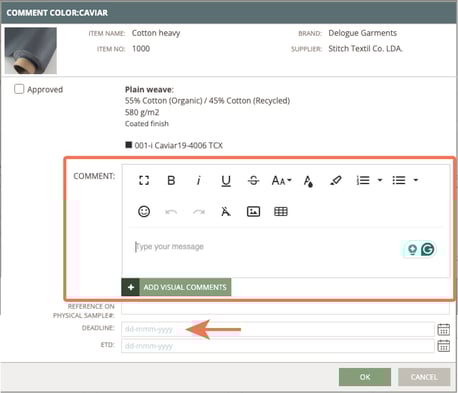Click the Grammarly icon in message box
The image size is (458, 393).
coord(428,249)
